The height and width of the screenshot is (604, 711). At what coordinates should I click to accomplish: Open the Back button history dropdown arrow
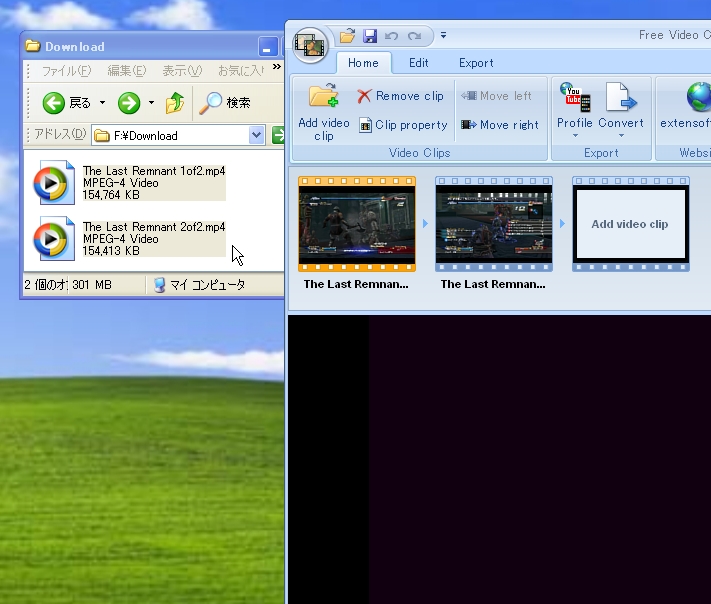pyautogui.click(x=103, y=103)
